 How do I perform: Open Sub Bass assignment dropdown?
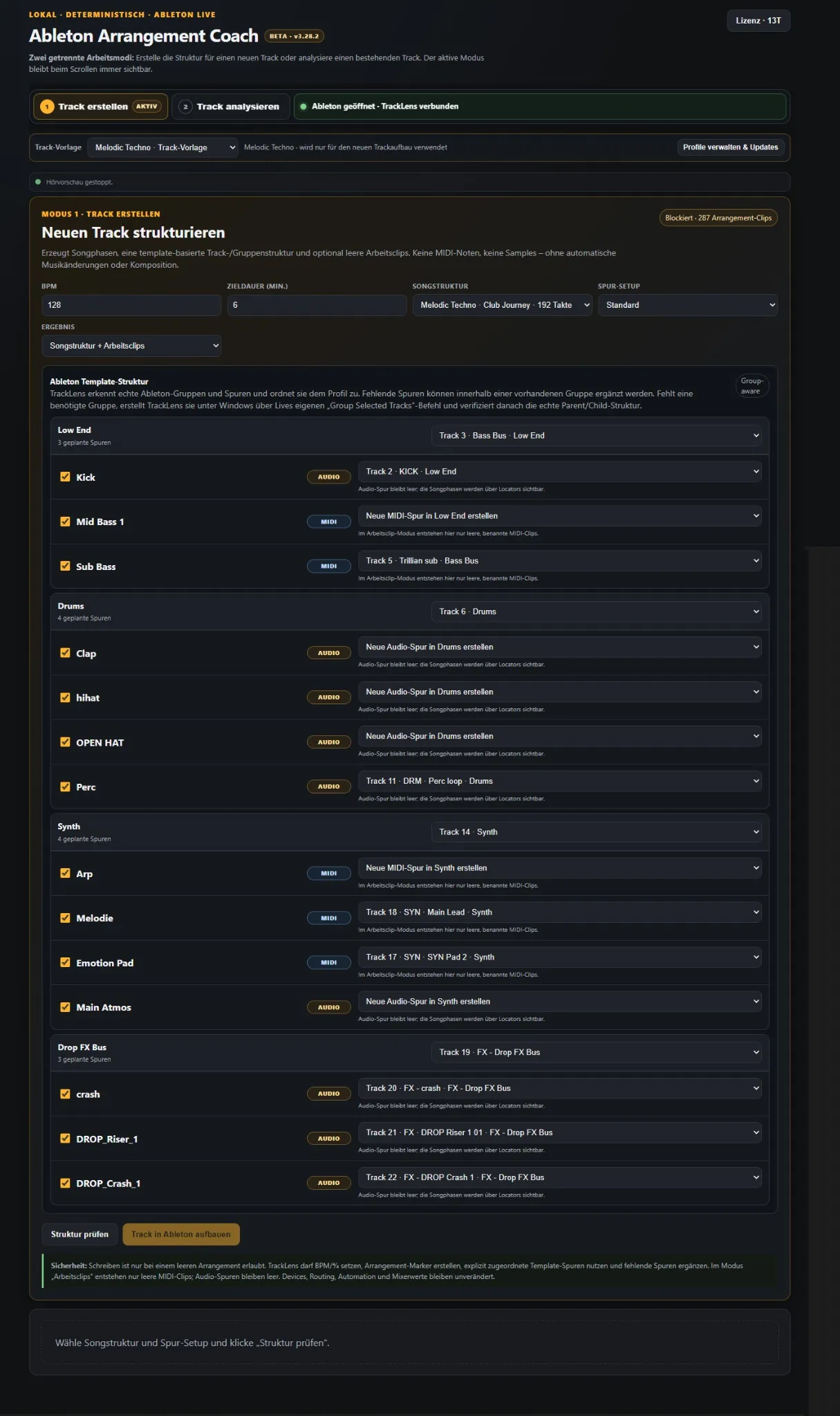click(560, 561)
